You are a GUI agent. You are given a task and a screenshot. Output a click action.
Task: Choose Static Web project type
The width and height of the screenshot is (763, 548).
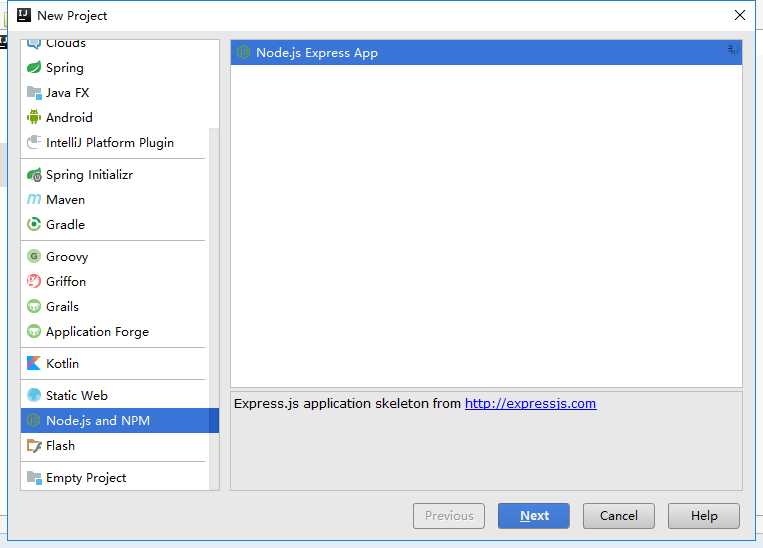tap(115, 395)
